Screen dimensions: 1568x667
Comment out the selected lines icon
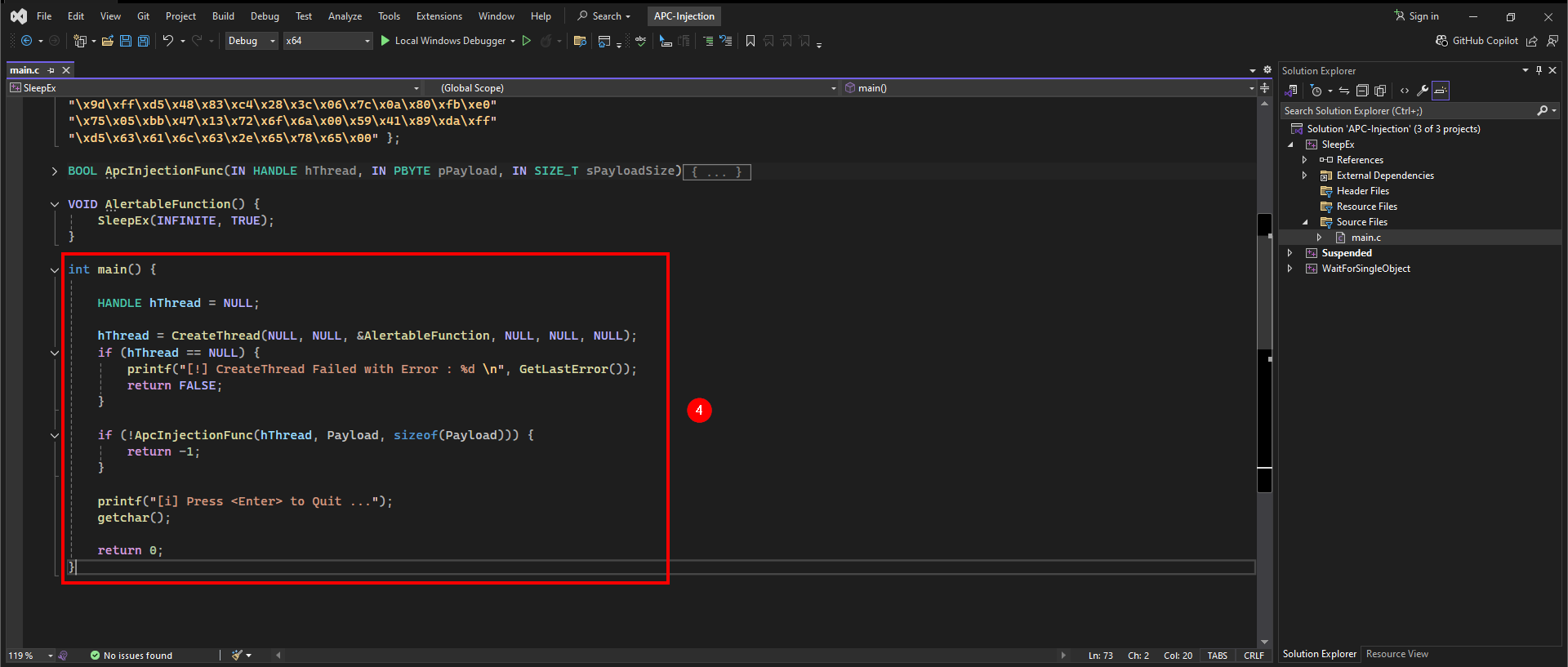tap(708, 41)
